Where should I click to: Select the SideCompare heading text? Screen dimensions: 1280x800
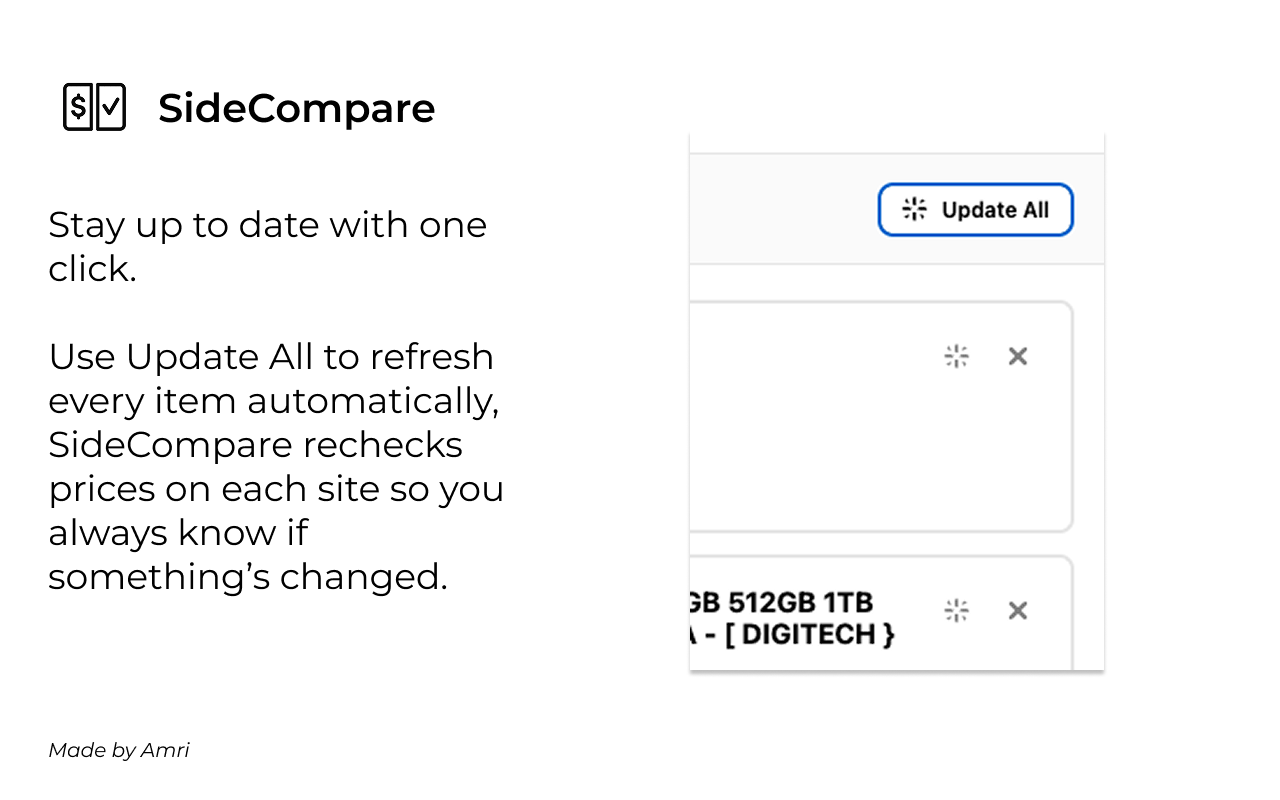pyautogui.click(x=296, y=108)
